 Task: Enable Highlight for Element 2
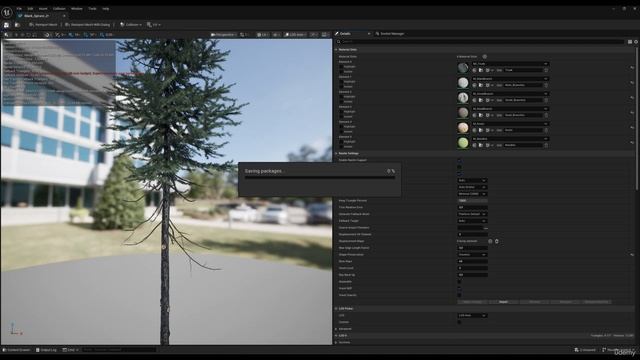coord(341,97)
